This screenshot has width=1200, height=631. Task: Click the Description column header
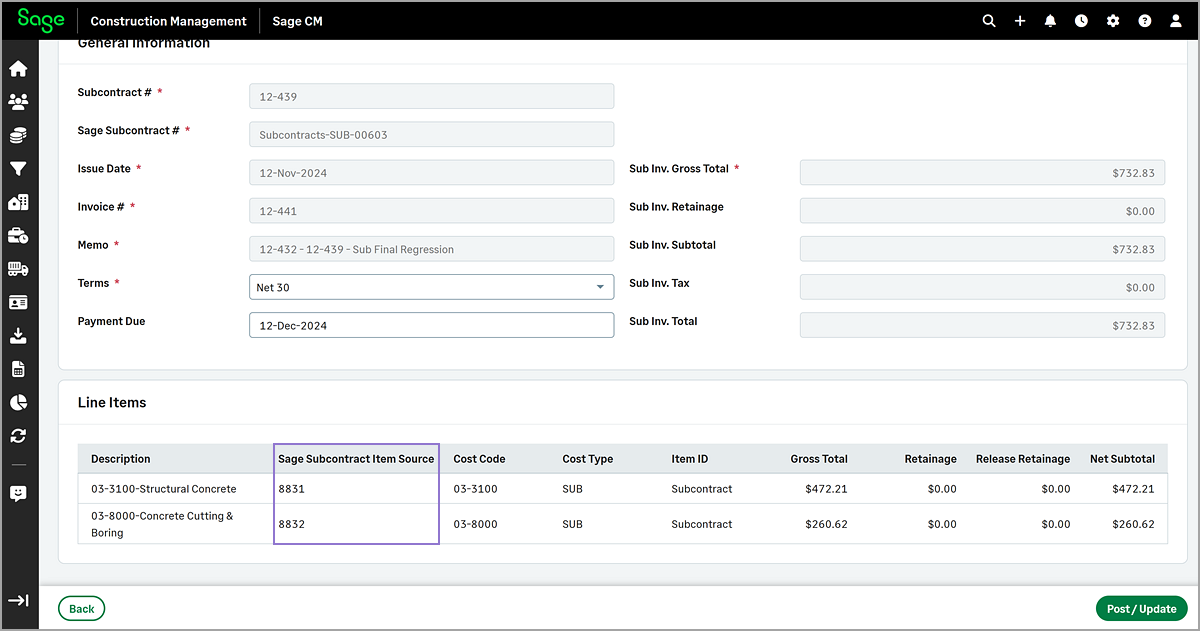click(121, 459)
